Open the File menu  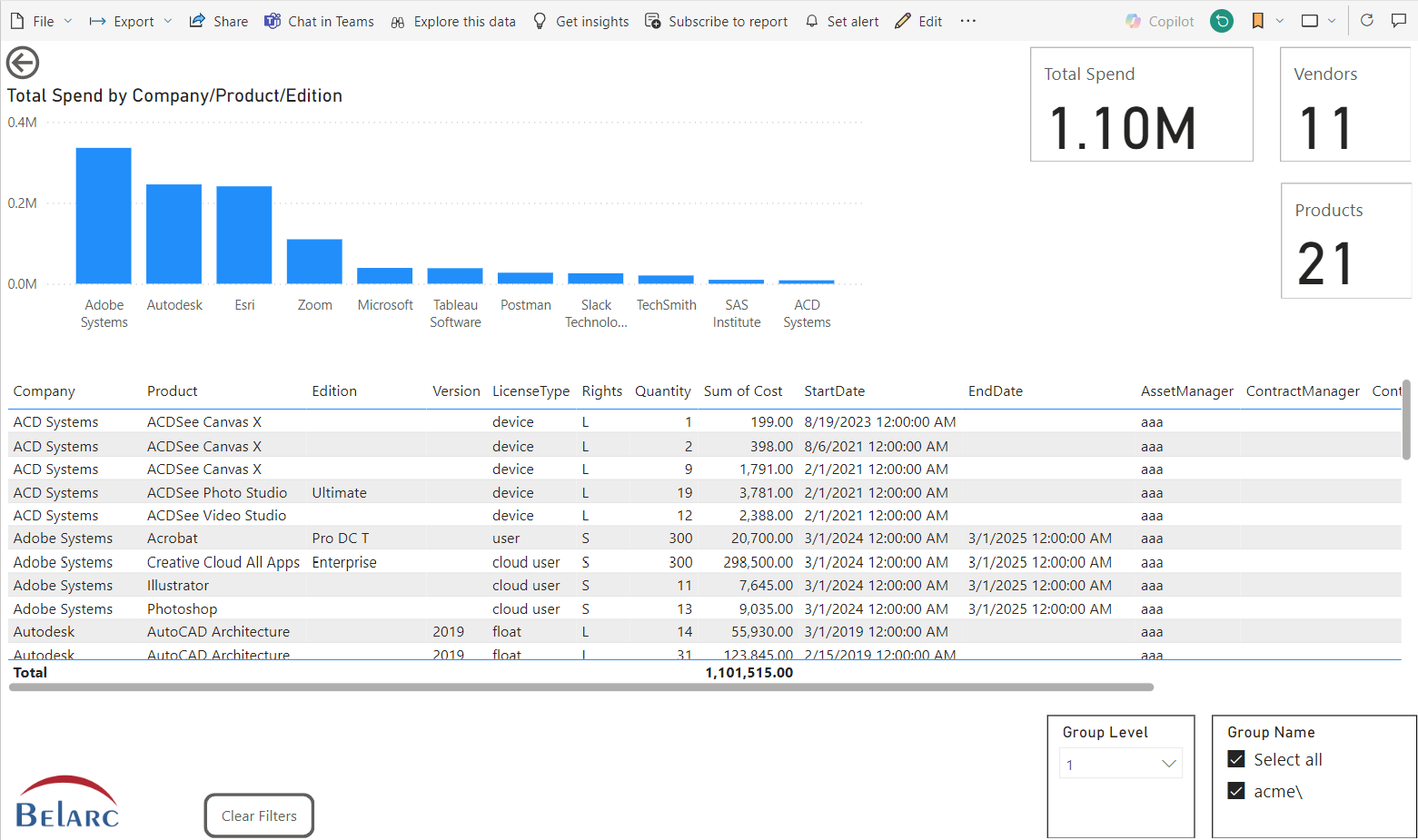[x=41, y=21]
